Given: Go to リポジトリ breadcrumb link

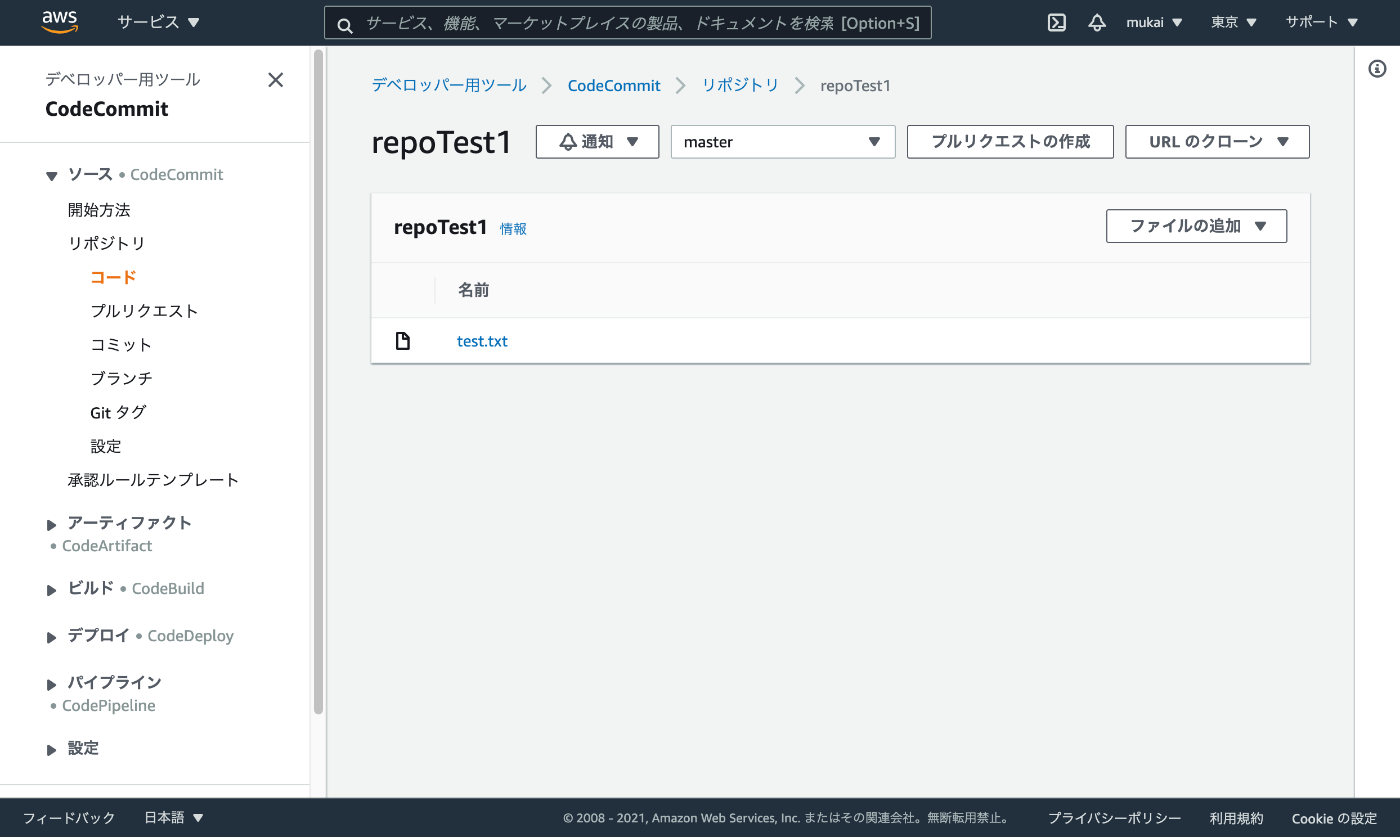Looking at the screenshot, I should click(x=740, y=85).
